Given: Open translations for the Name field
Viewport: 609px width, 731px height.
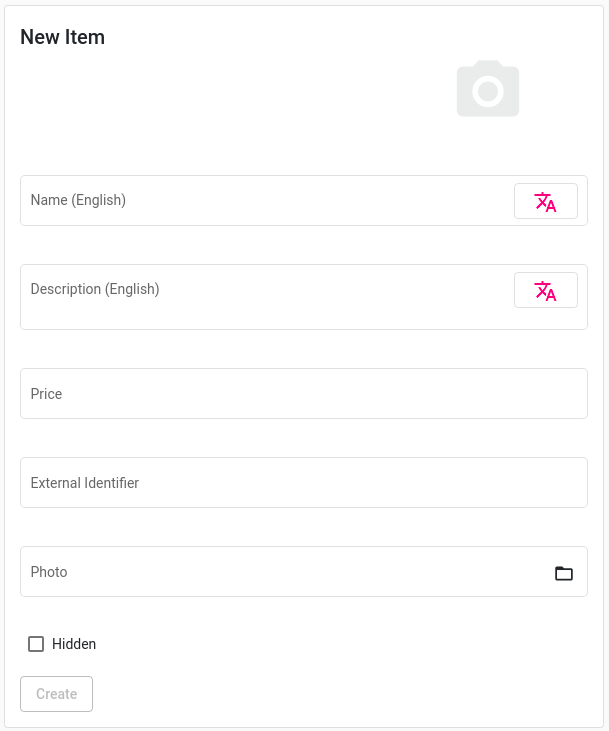Looking at the screenshot, I should [x=546, y=201].
